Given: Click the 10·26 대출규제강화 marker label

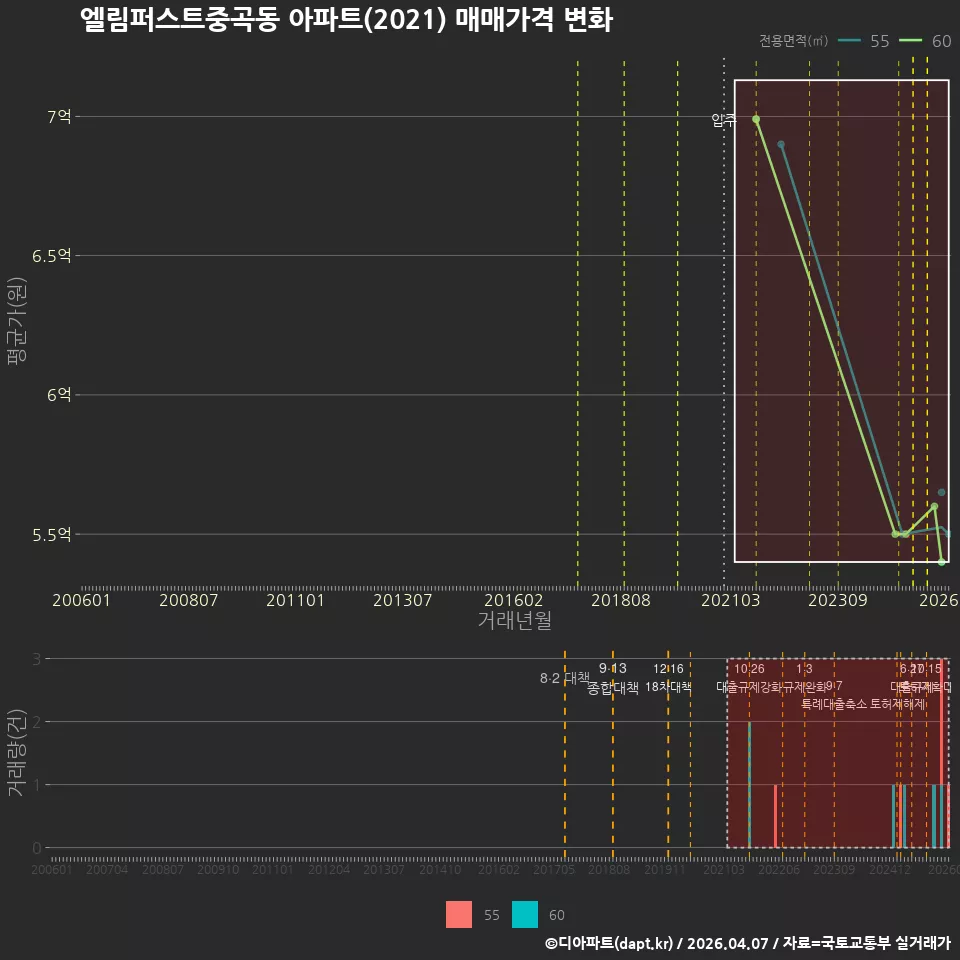Looking at the screenshot, I should pos(749,678).
